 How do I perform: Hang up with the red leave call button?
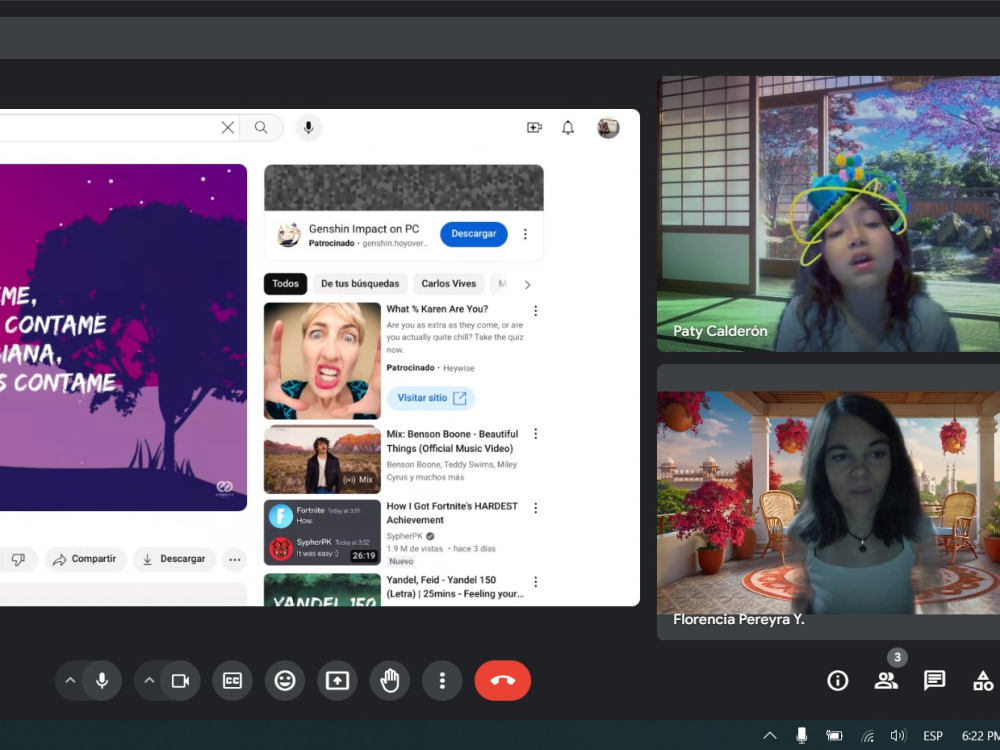click(x=503, y=681)
